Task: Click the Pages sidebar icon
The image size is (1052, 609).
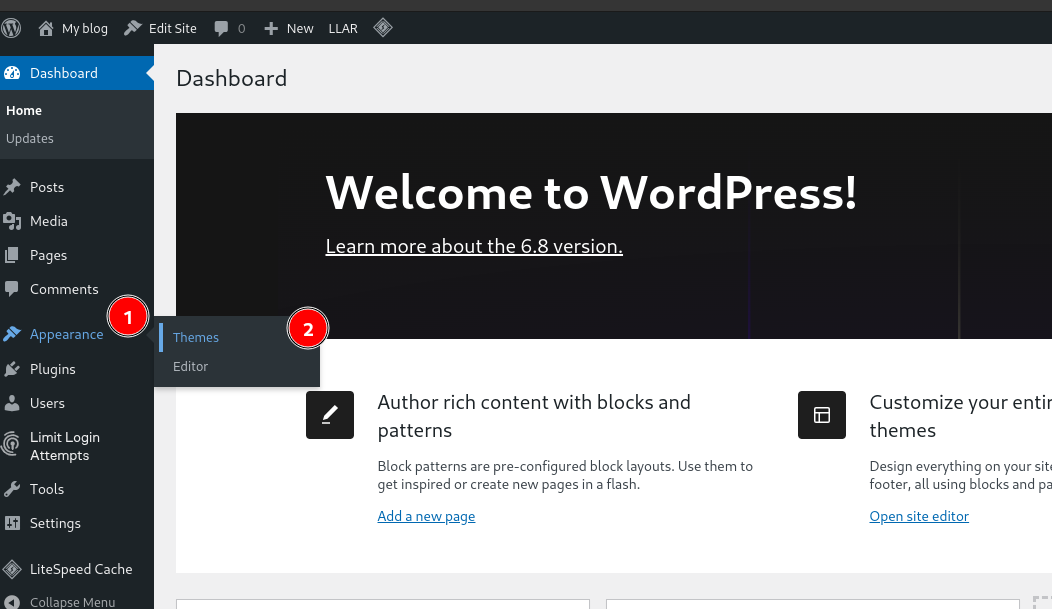Action: (16, 255)
